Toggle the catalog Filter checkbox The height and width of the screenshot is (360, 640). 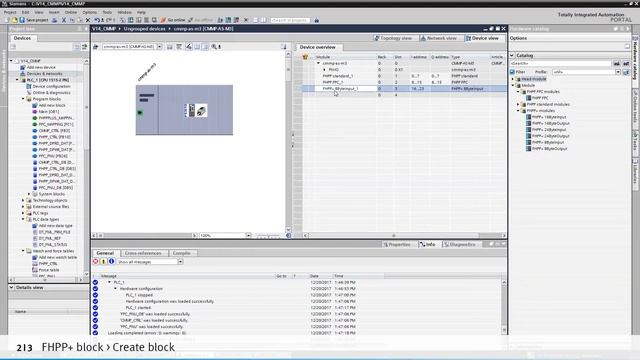(x=512, y=72)
